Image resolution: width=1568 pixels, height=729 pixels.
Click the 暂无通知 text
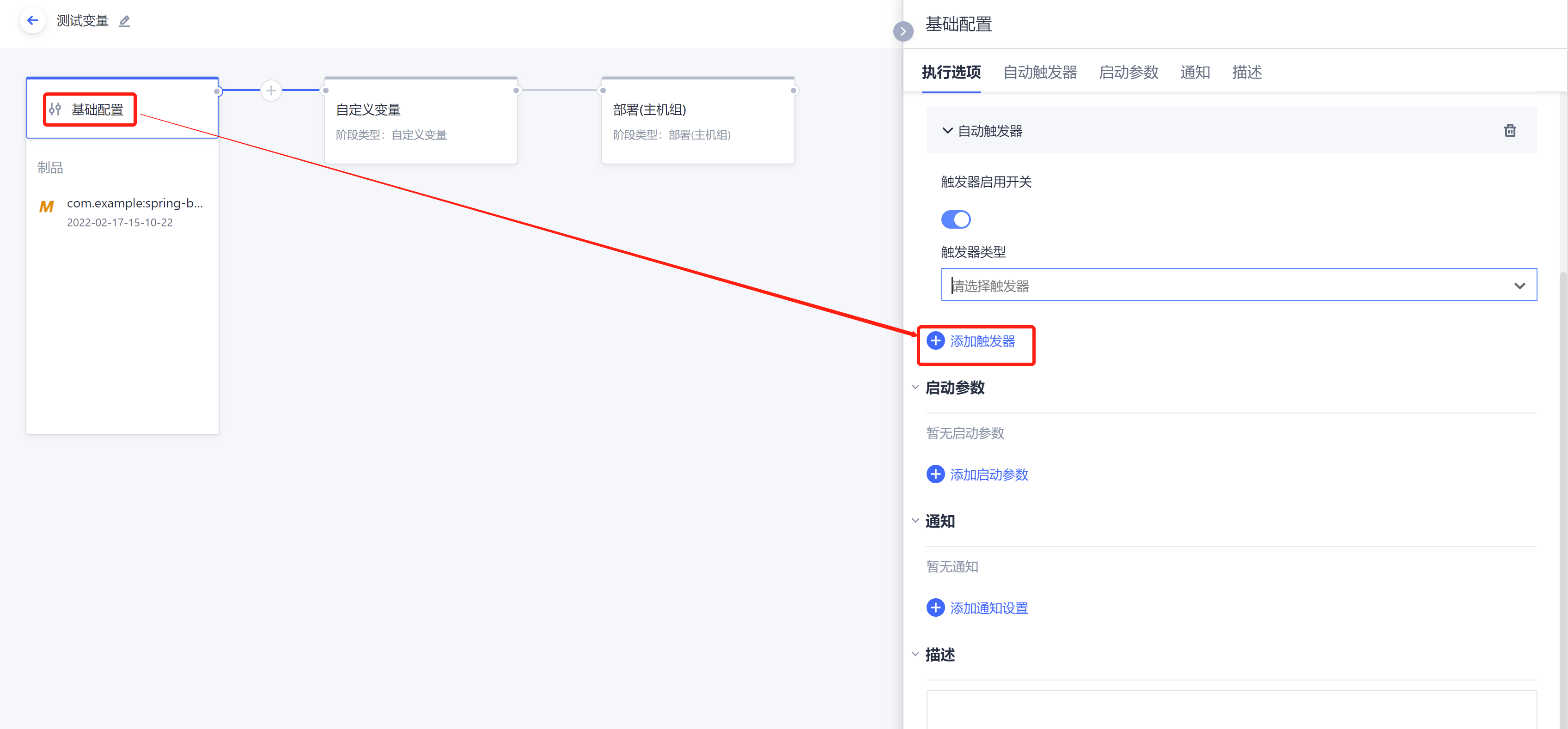click(x=952, y=566)
